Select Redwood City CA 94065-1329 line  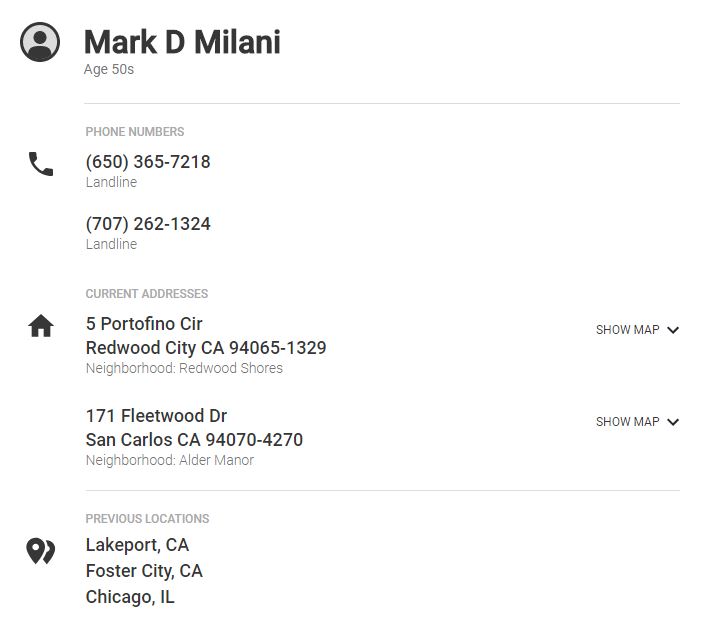[x=206, y=348]
